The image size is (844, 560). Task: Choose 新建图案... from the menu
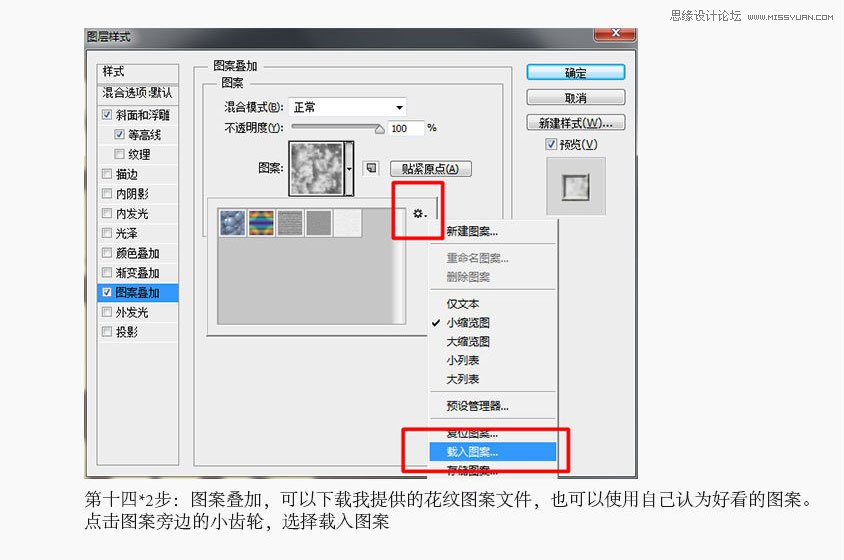click(x=493, y=232)
